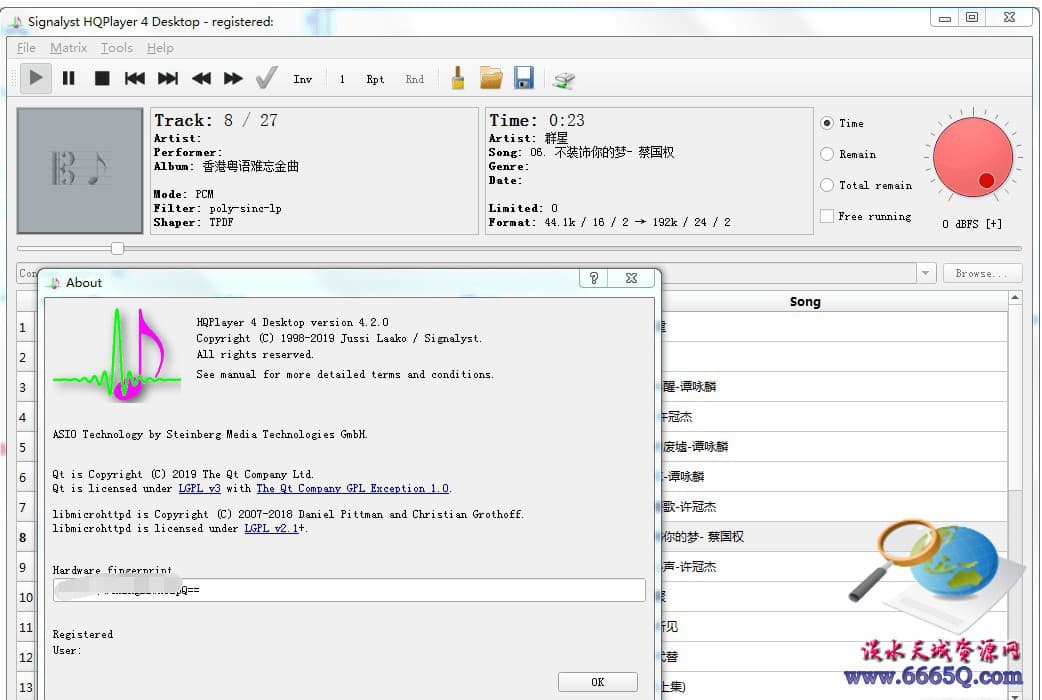
Task: Skip to next track
Action: (x=167, y=78)
